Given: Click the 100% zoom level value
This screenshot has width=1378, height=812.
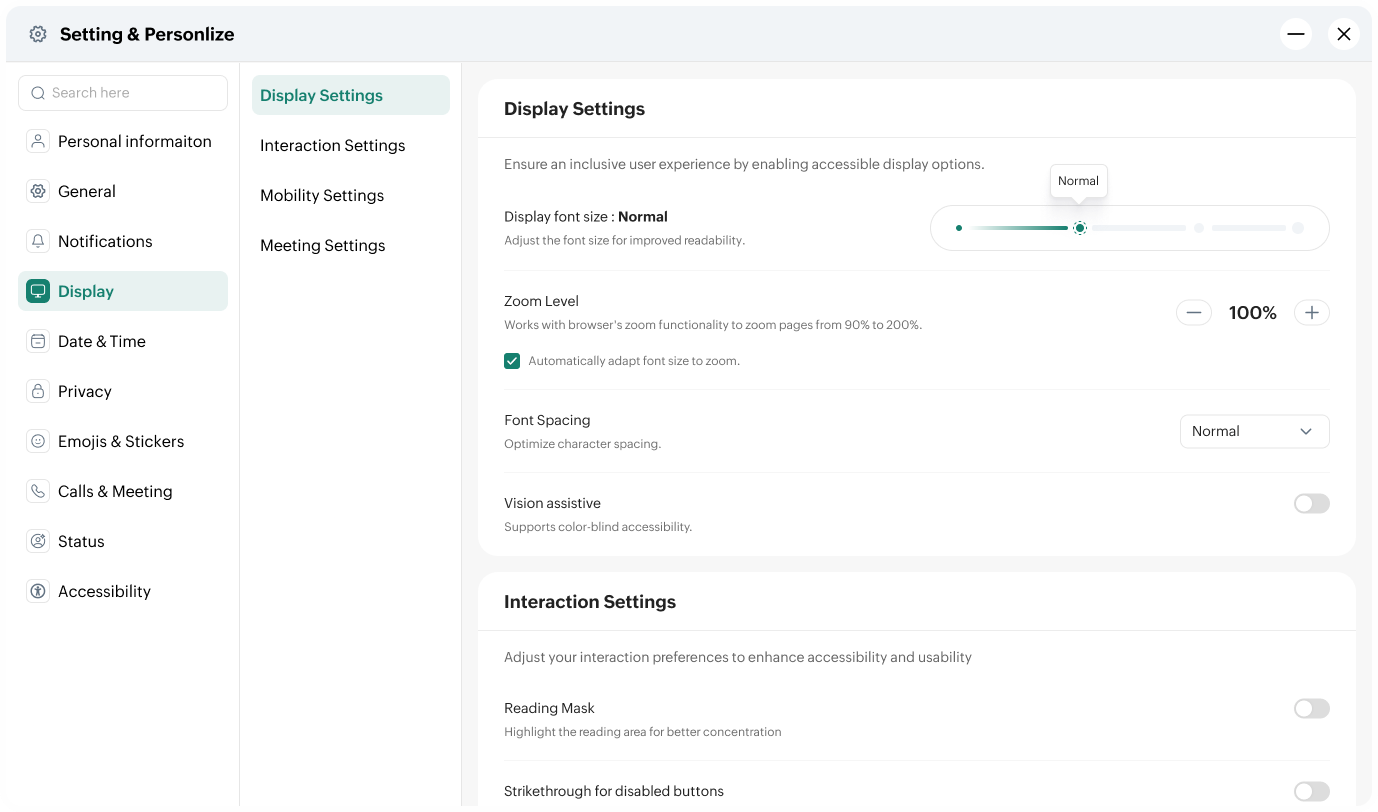Looking at the screenshot, I should pos(1253,313).
